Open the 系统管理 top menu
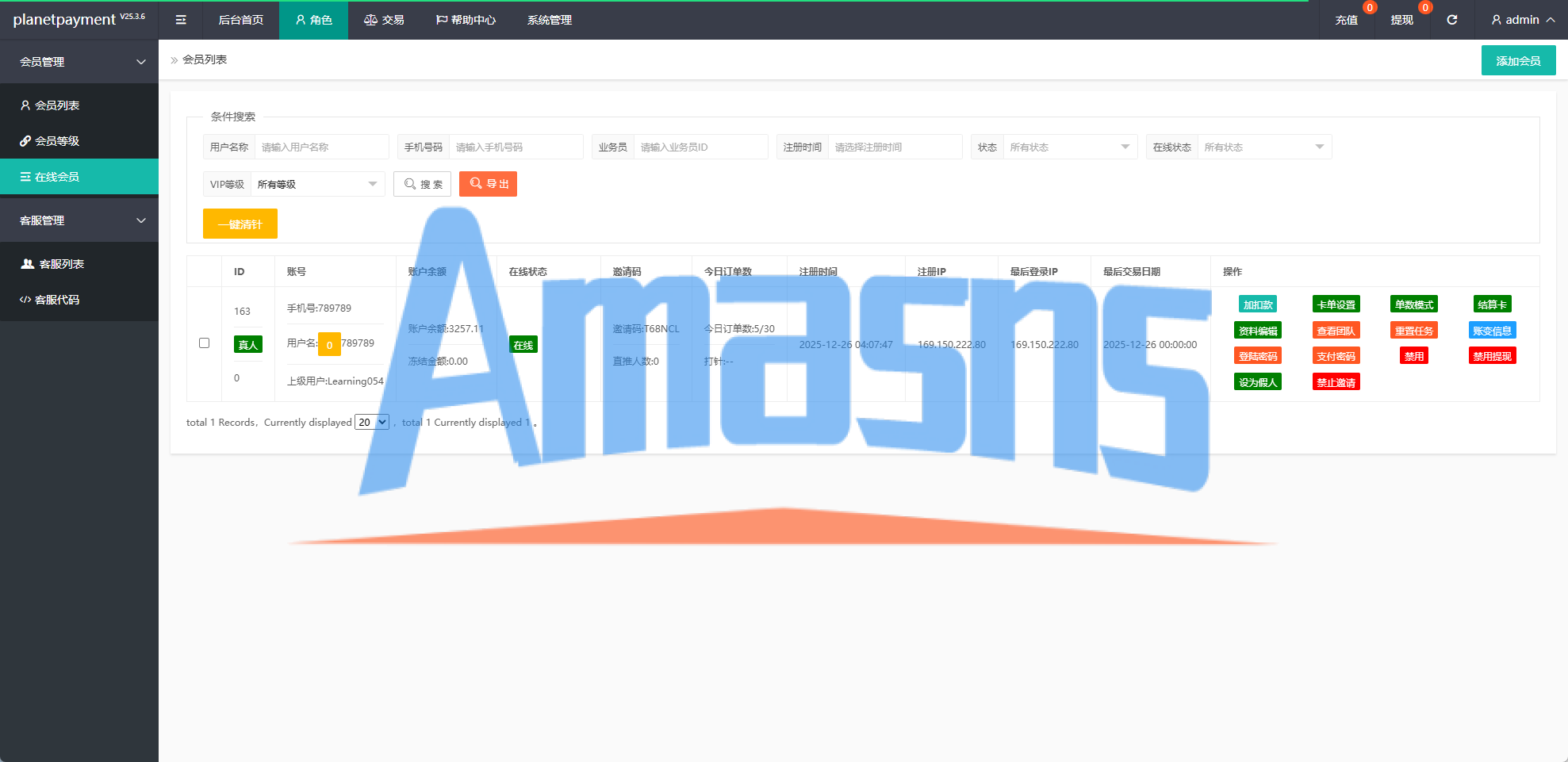 click(x=550, y=20)
